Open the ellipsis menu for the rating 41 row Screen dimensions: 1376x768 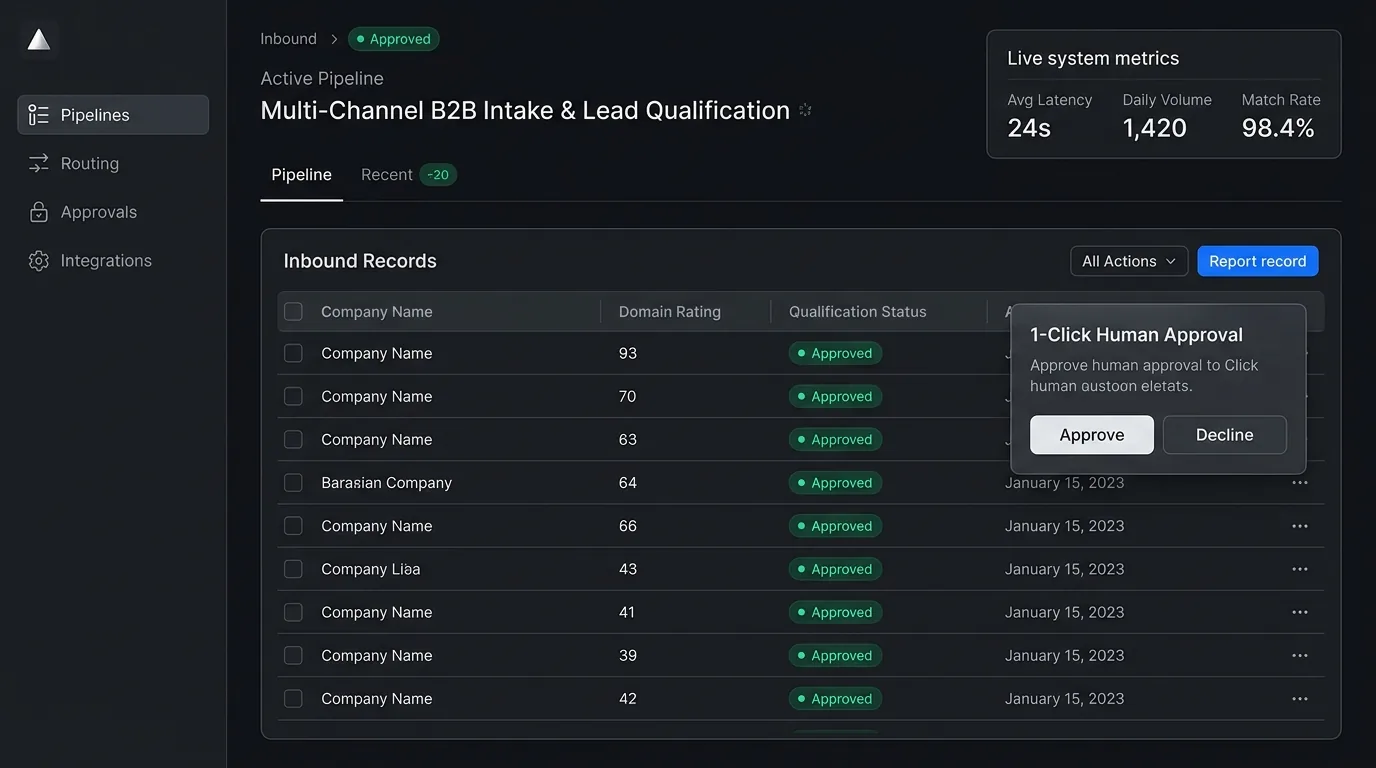(1300, 612)
